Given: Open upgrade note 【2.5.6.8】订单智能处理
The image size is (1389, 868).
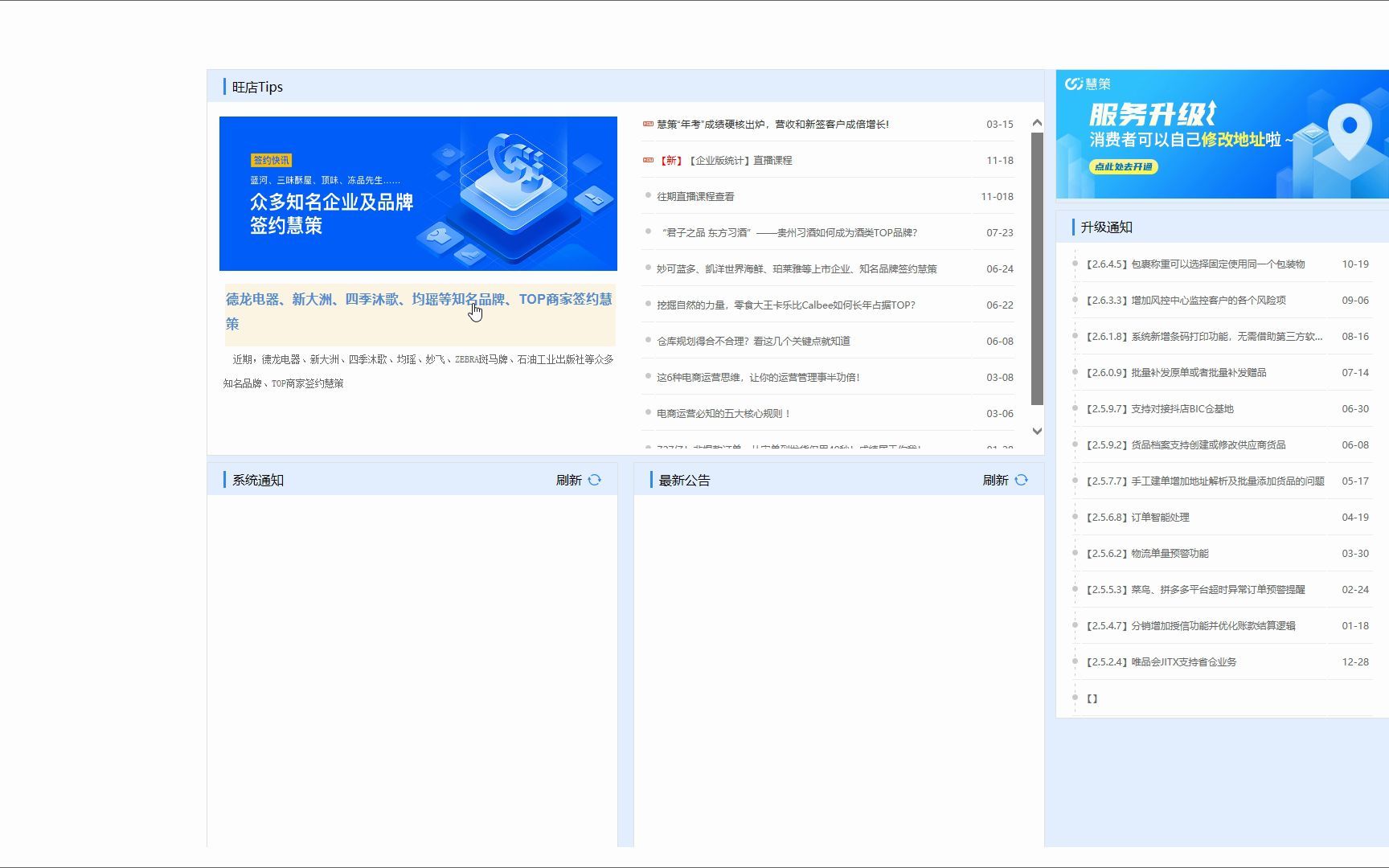Looking at the screenshot, I should (1137, 517).
